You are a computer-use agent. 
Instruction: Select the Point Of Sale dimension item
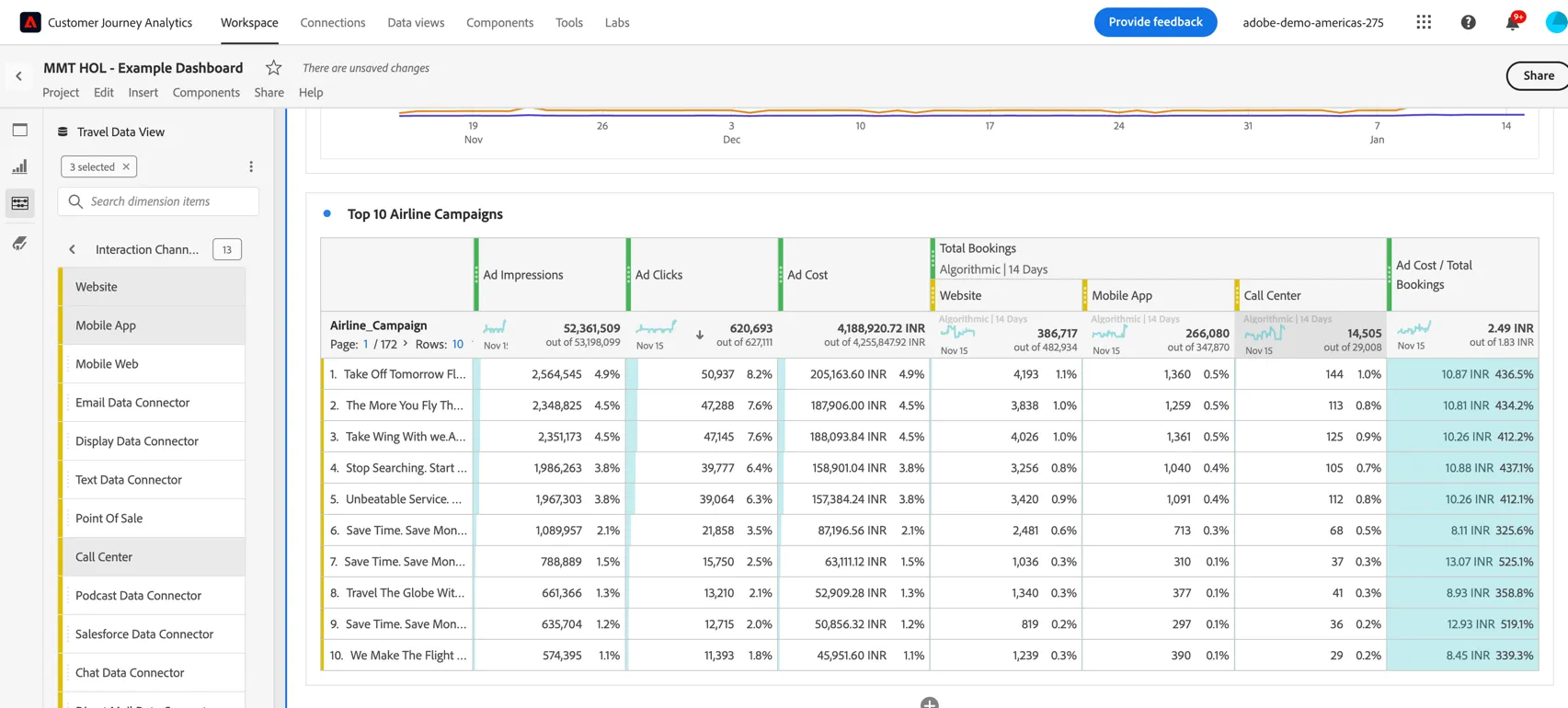(153, 519)
